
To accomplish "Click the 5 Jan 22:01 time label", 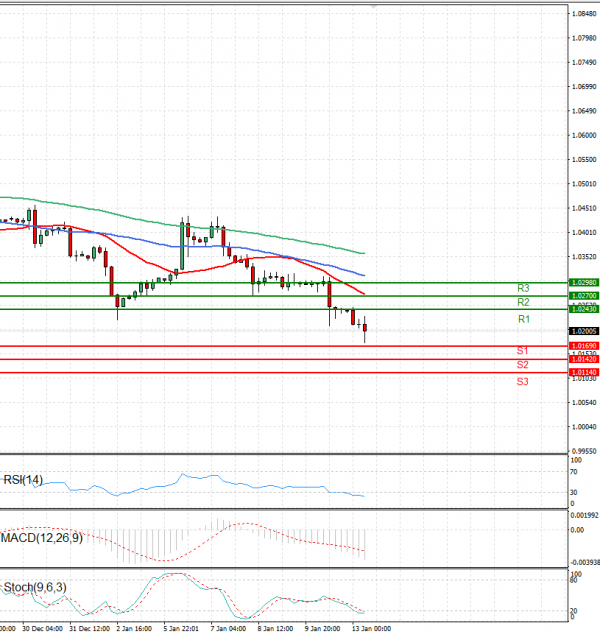I will pos(181,629).
